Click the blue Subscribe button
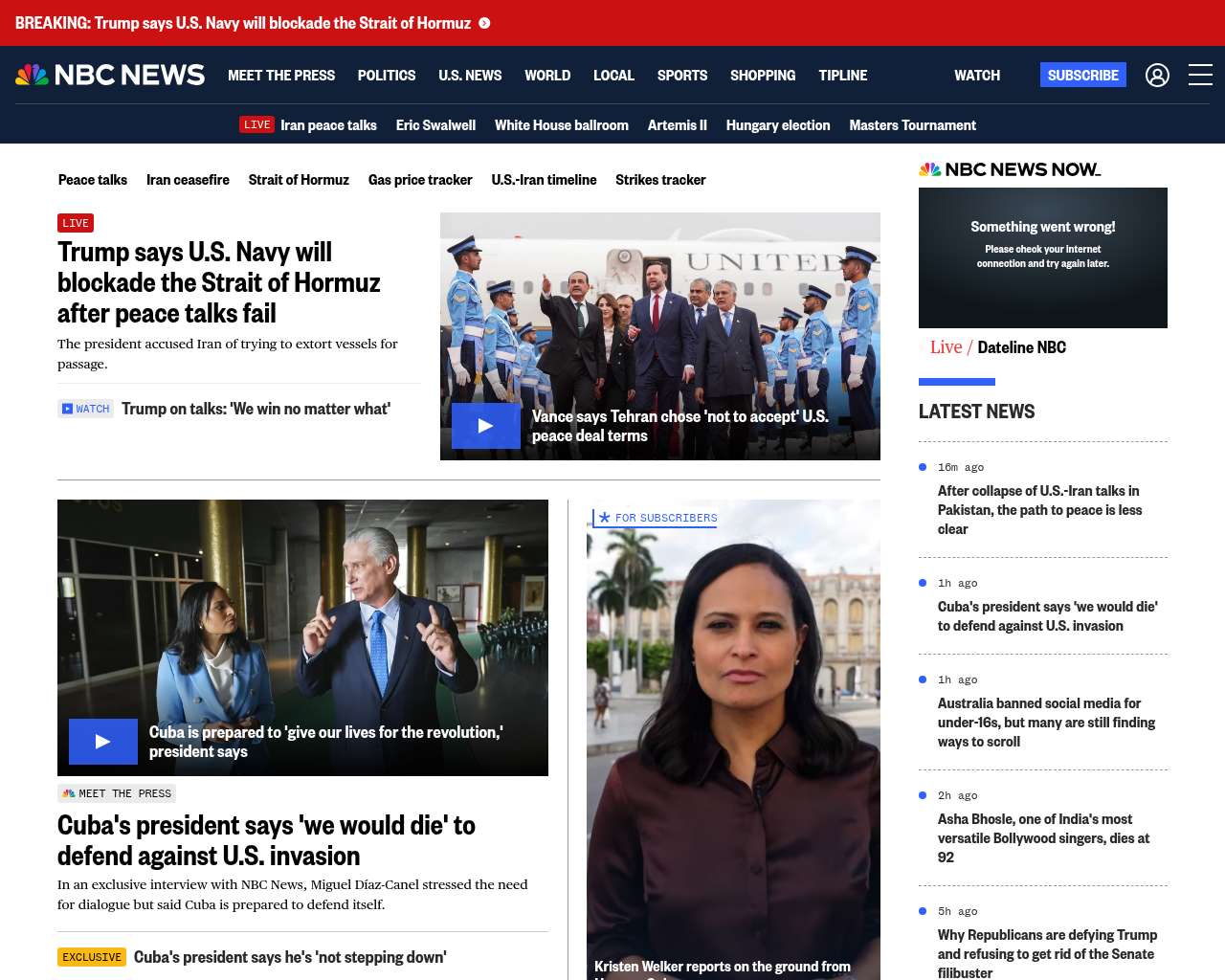The height and width of the screenshot is (980, 1225). click(1083, 75)
